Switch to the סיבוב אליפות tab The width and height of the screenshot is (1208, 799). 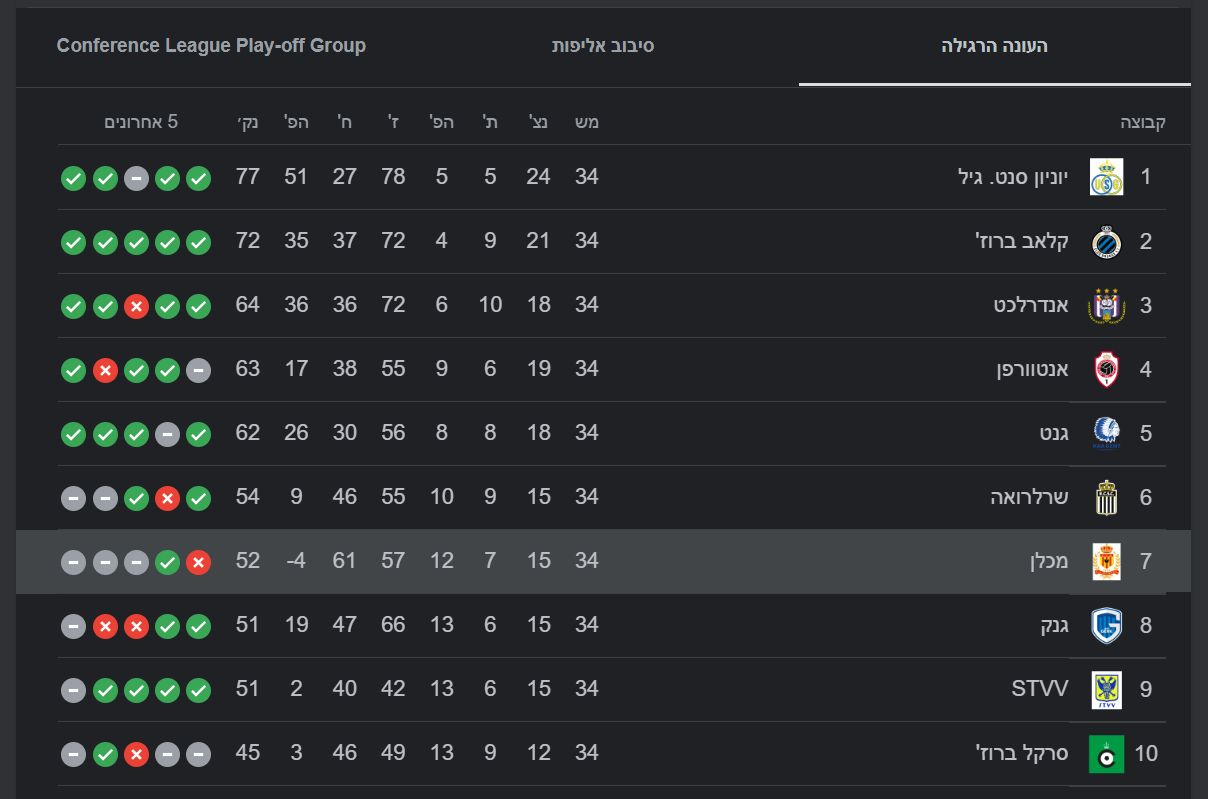click(603, 46)
